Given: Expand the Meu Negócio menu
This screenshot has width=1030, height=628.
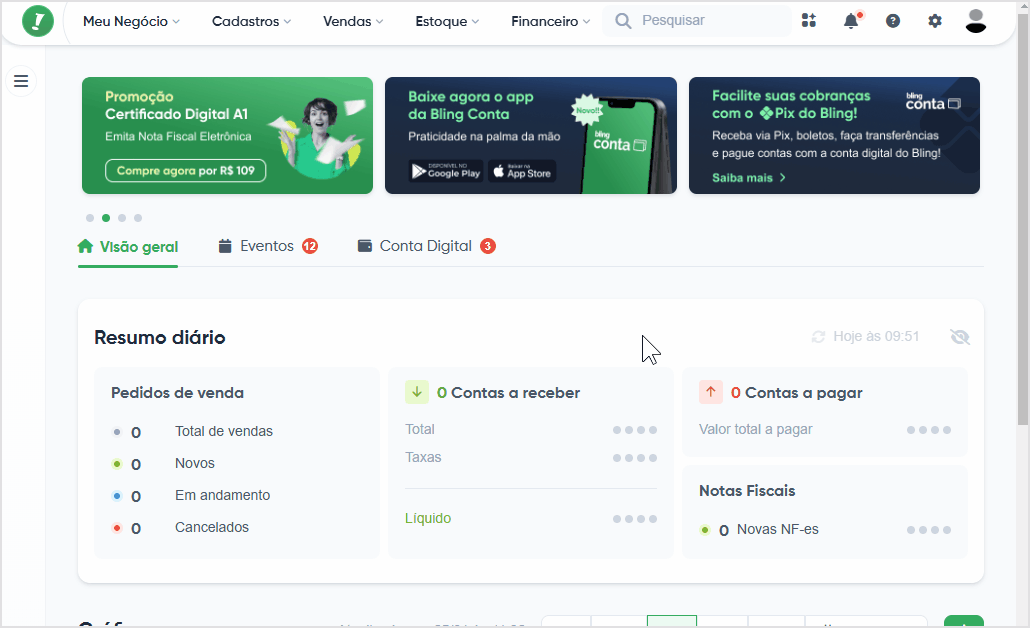Looking at the screenshot, I should (x=131, y=21).
